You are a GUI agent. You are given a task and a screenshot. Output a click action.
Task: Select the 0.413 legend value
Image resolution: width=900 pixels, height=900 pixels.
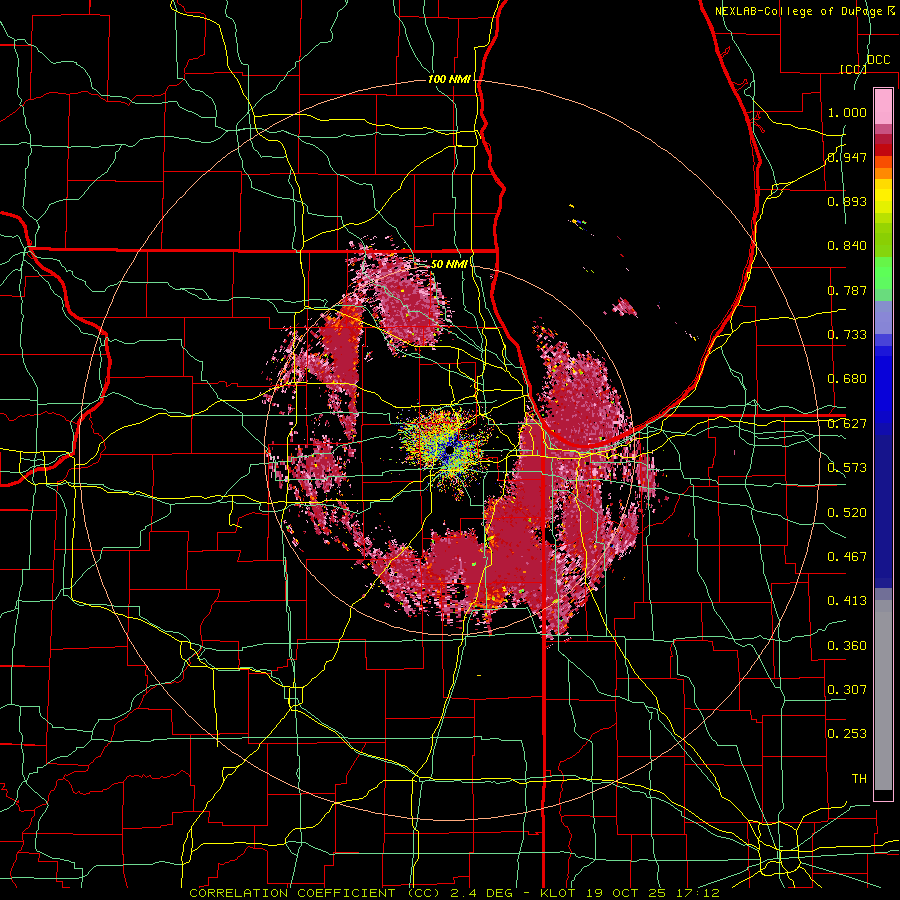click(x=847, y=601)
